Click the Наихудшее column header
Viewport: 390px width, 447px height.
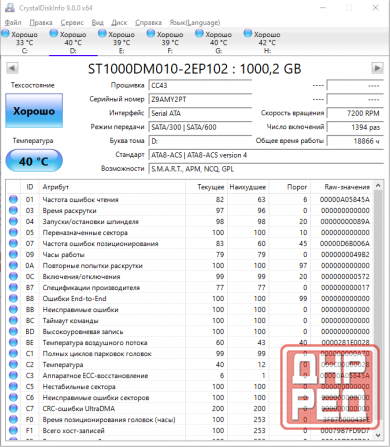[x=248, y=187]
